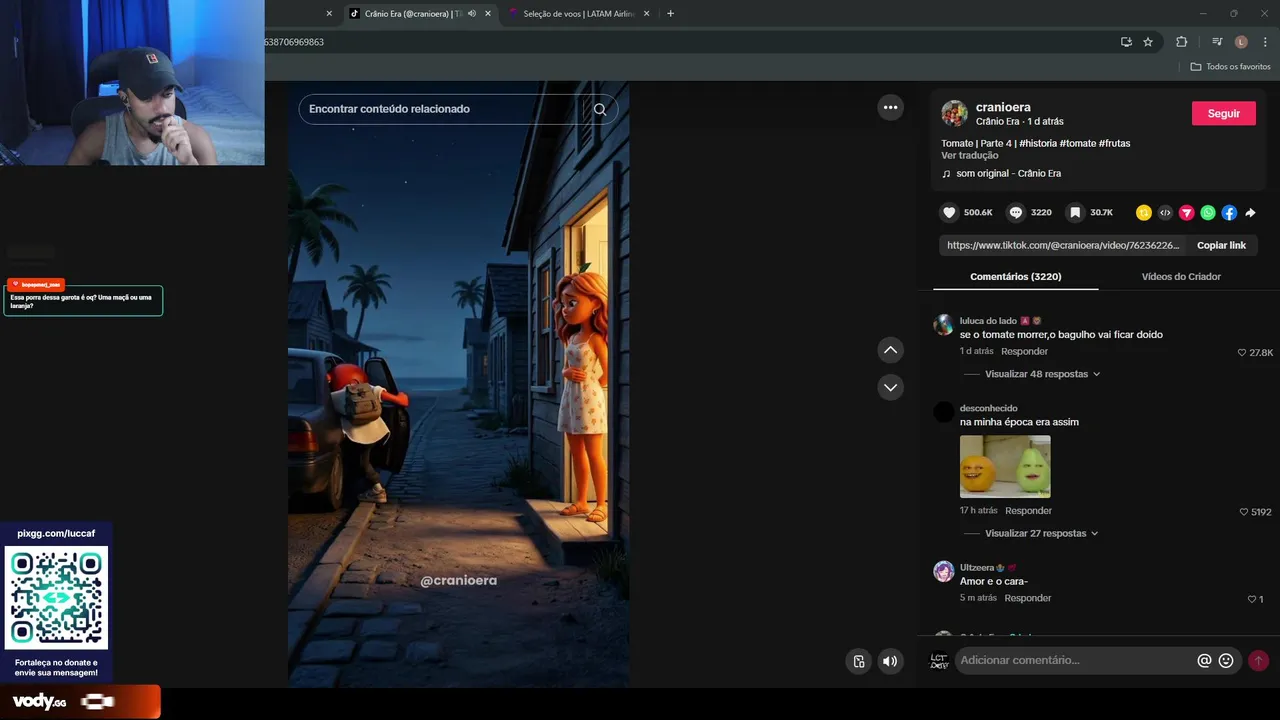The height and width of the screenshot is (720, 1280).
Task: Close the LATAM Airlines tab
Action: (x=646, y=14)
